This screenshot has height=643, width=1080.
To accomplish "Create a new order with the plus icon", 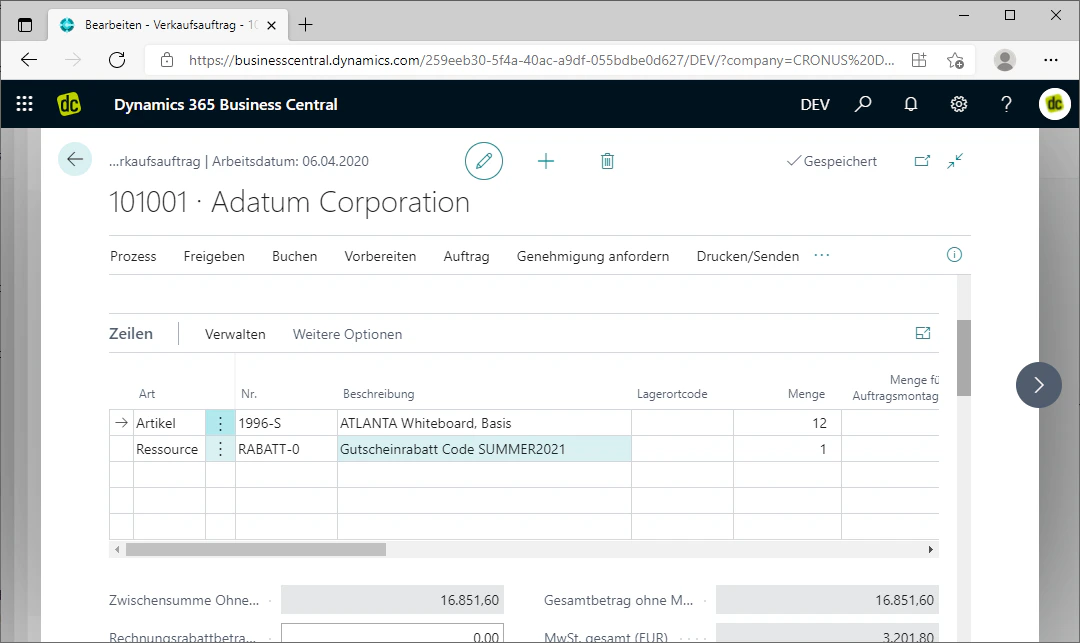I will coord(546,161).
